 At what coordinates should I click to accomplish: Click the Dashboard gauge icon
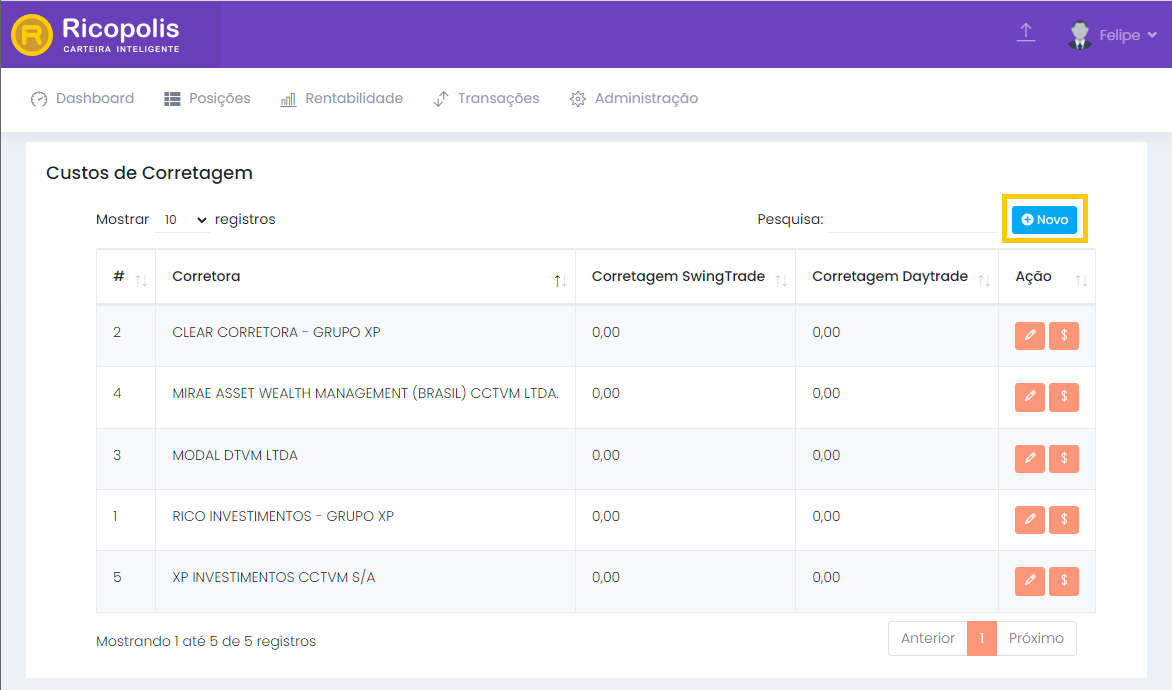point(39,99)
